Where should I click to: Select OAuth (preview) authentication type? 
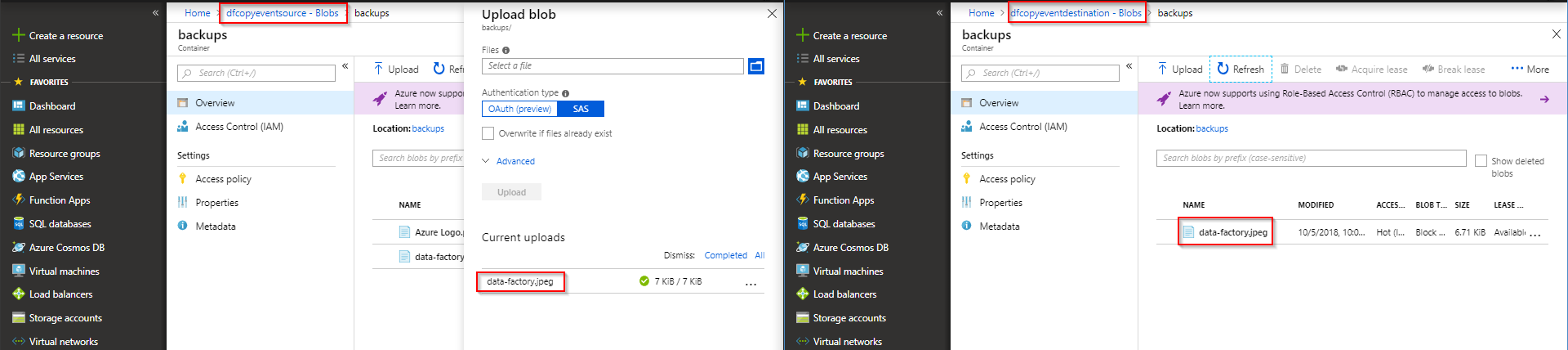(519, 109)
